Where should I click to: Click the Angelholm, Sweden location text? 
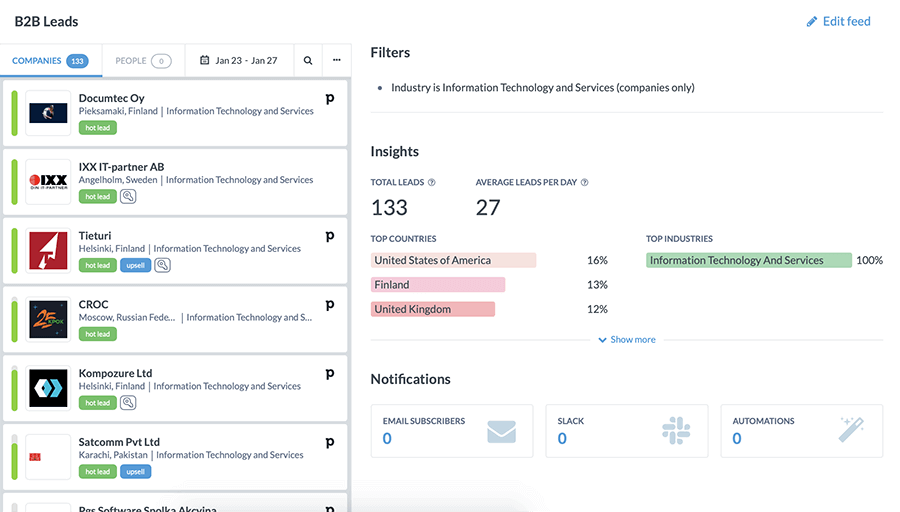118,180
